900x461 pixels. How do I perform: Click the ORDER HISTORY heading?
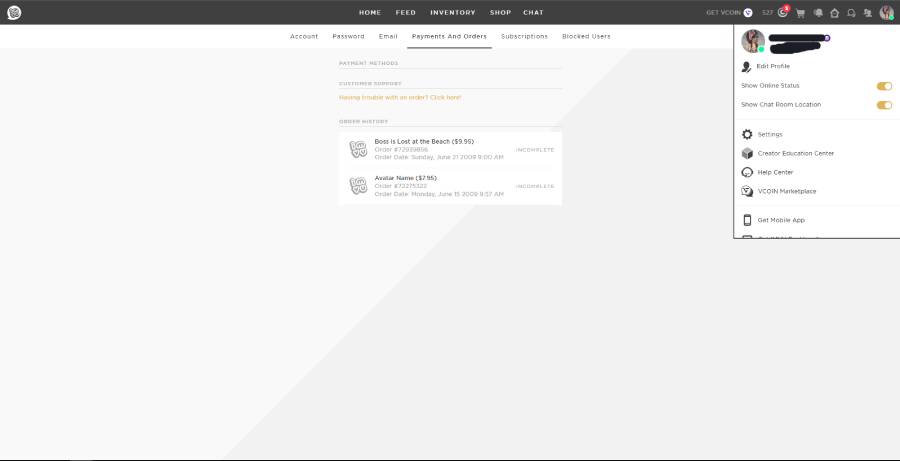pyautogui.click(x=363, y=122)
